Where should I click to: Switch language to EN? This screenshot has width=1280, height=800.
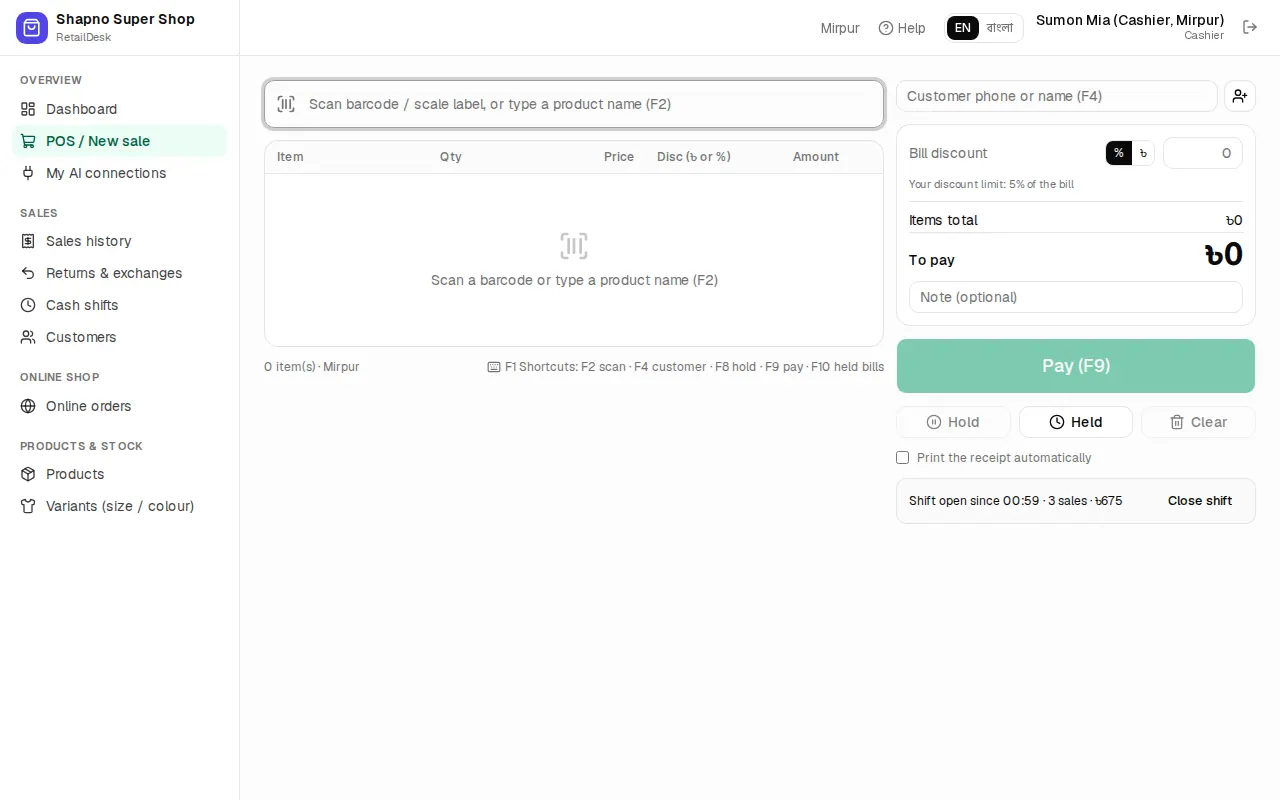pyautogui.click(x=963, y=28)
